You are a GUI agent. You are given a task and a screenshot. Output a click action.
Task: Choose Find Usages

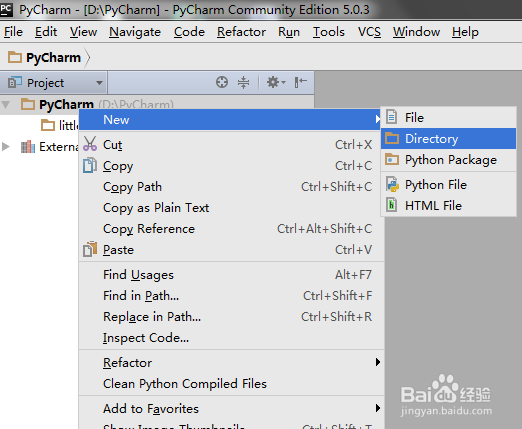[x=231, y=275]
